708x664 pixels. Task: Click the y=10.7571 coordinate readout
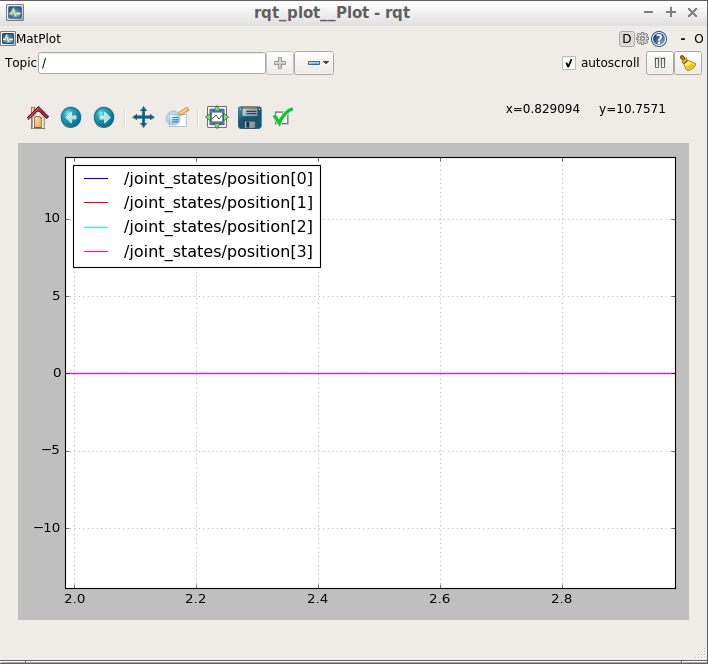point(632,109)
